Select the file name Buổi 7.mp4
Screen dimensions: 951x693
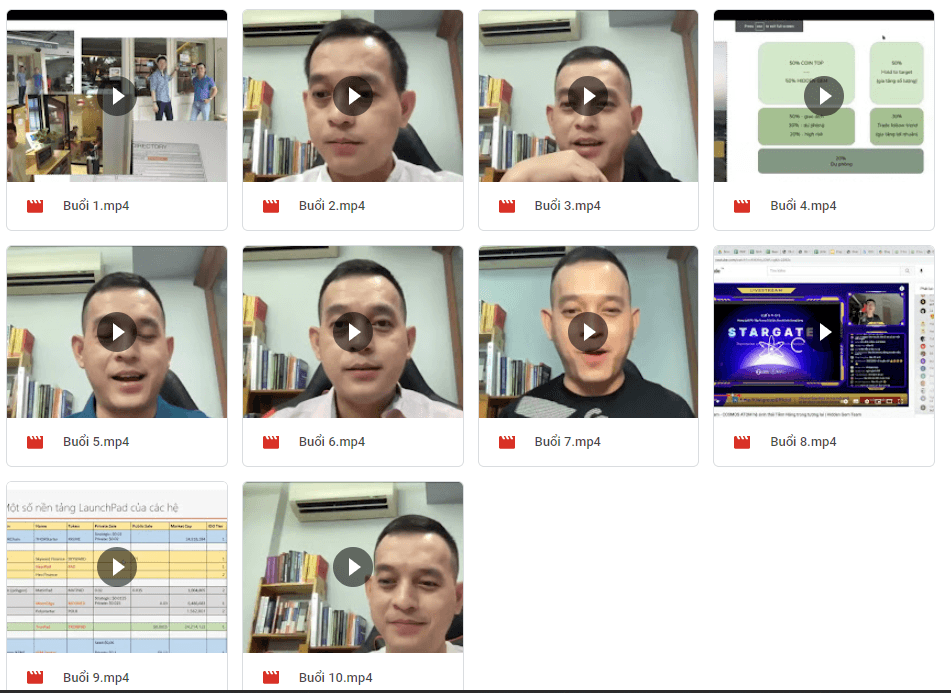click(567, 441)
